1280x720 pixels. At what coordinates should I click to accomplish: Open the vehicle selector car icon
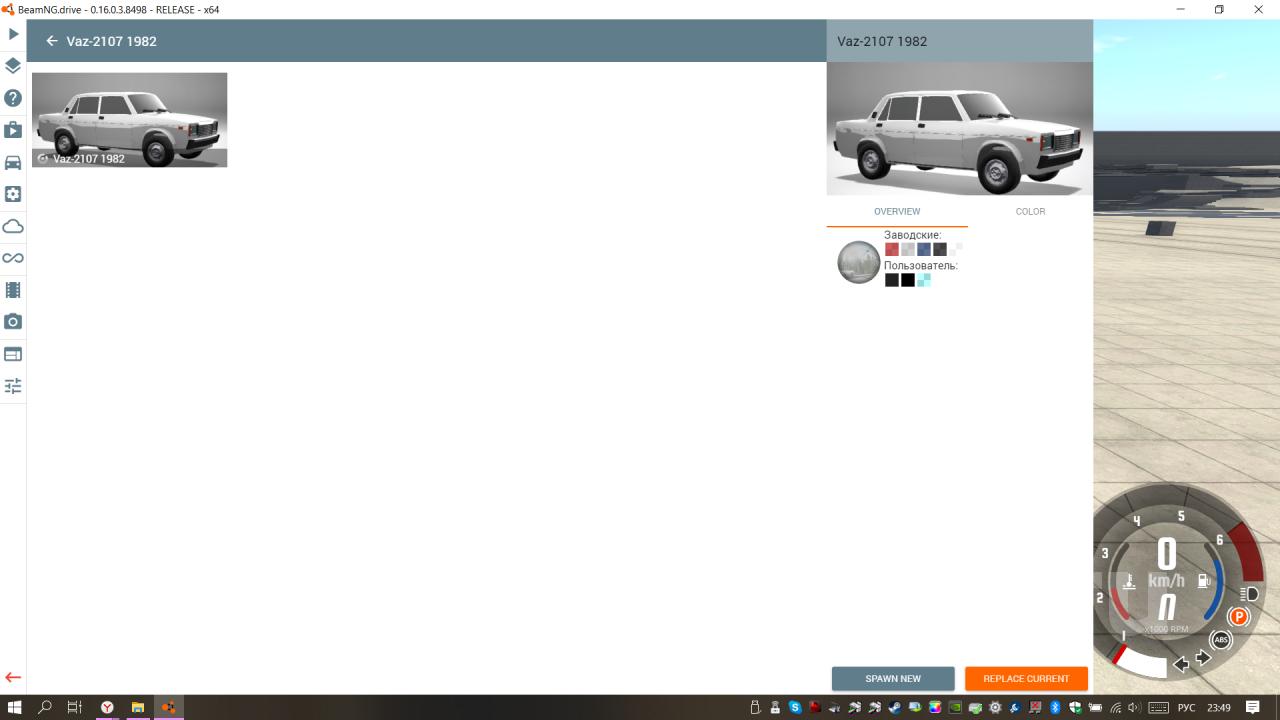tap(13, 162)
